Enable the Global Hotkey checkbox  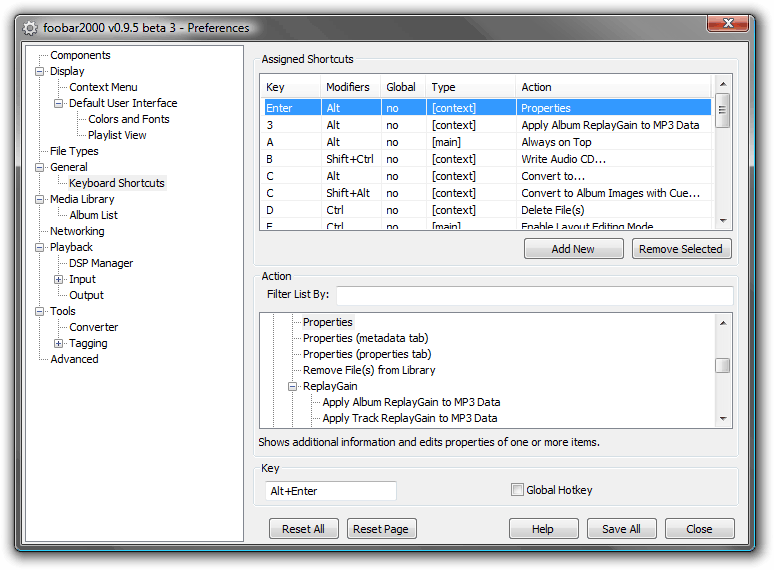pyautogui.click(x=517, y=490)
